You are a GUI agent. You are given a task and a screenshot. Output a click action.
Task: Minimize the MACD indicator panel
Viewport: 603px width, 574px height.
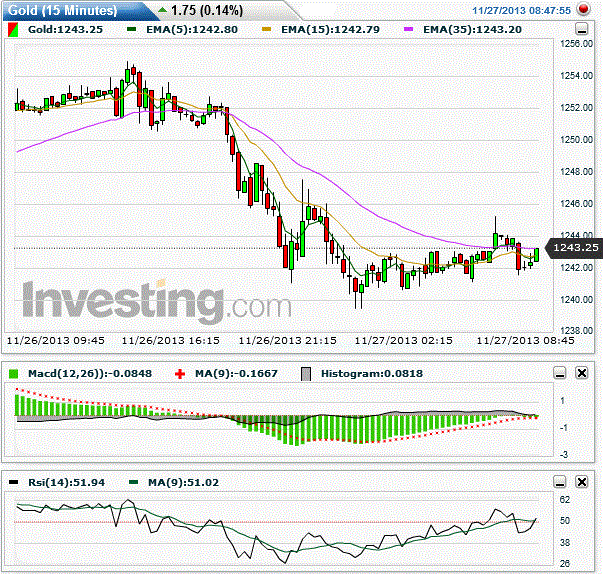coord(560,373)
